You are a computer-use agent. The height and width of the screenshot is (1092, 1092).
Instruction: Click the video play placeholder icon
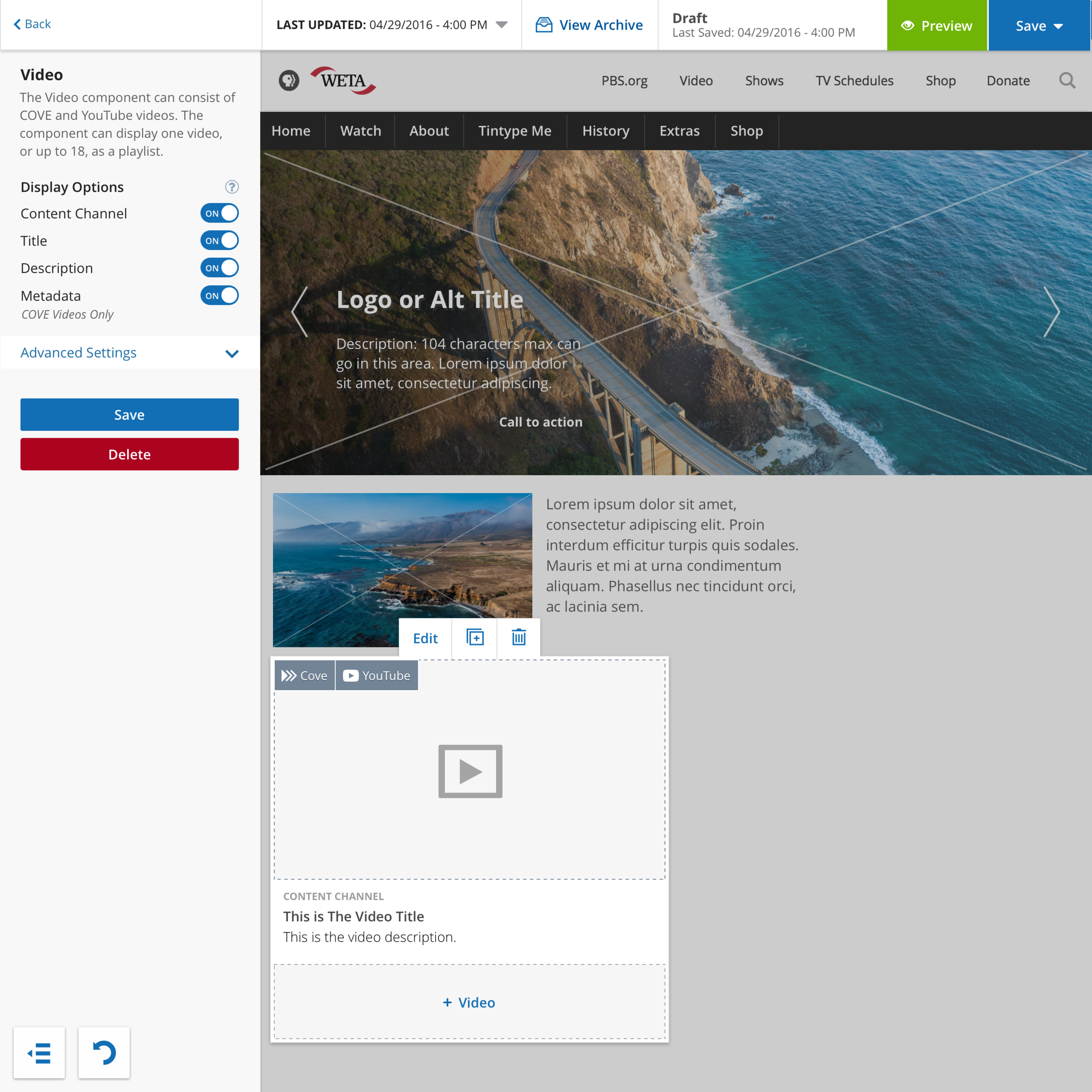click(470, 771)
